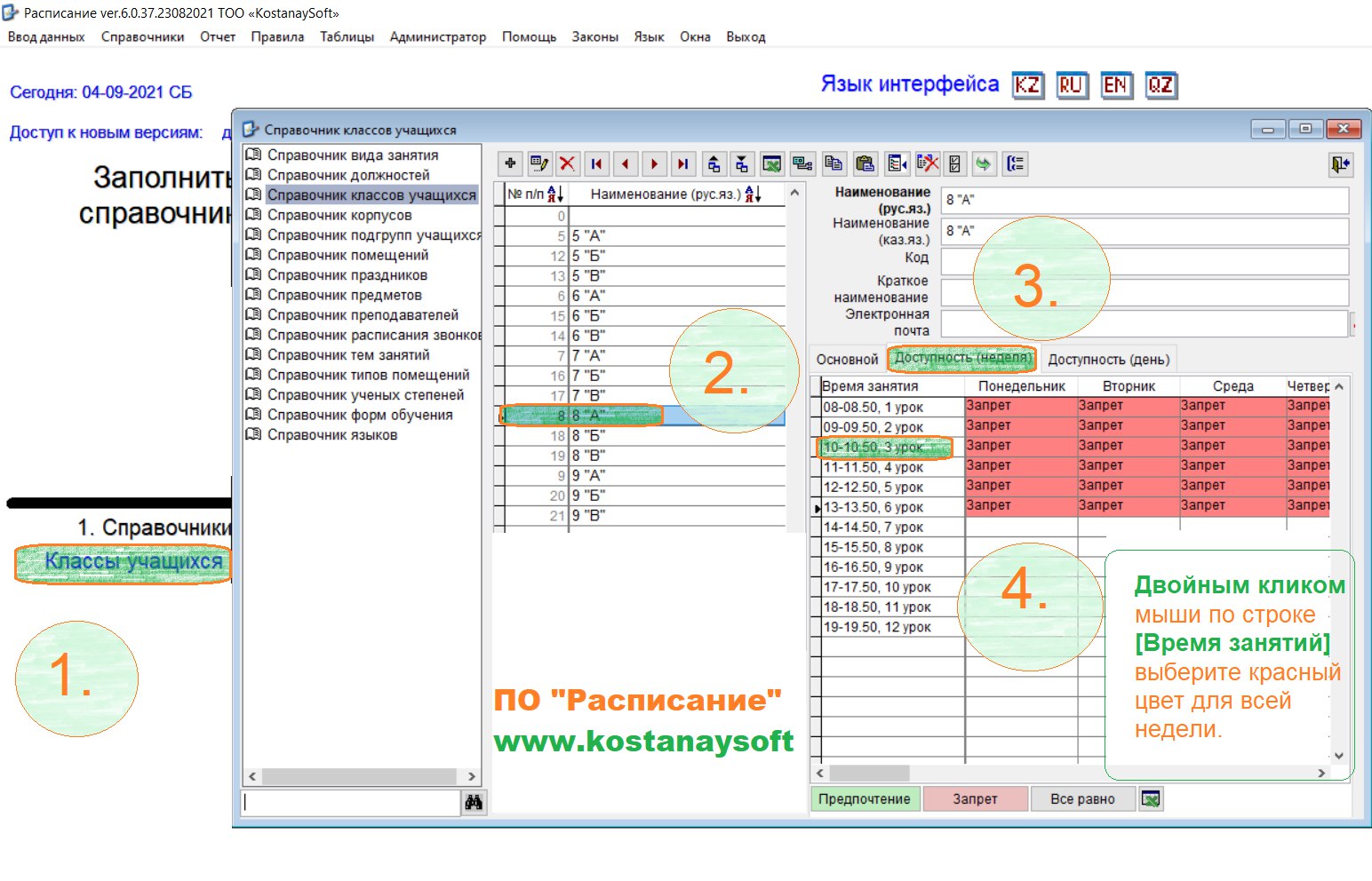The image size is (1372, 881).
Task: Go to the previous record arrow
Action: [x=625, y=163]
